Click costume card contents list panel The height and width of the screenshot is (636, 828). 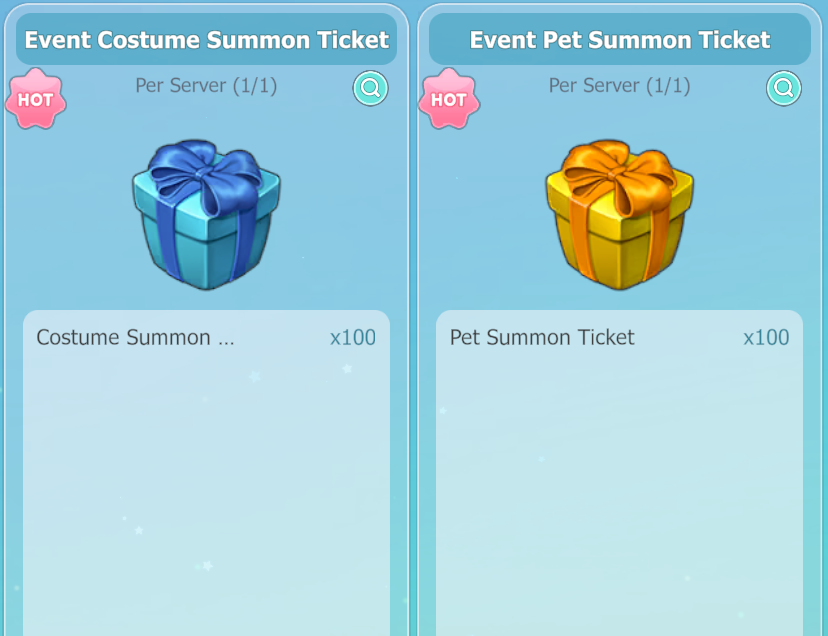pos(206,473)
